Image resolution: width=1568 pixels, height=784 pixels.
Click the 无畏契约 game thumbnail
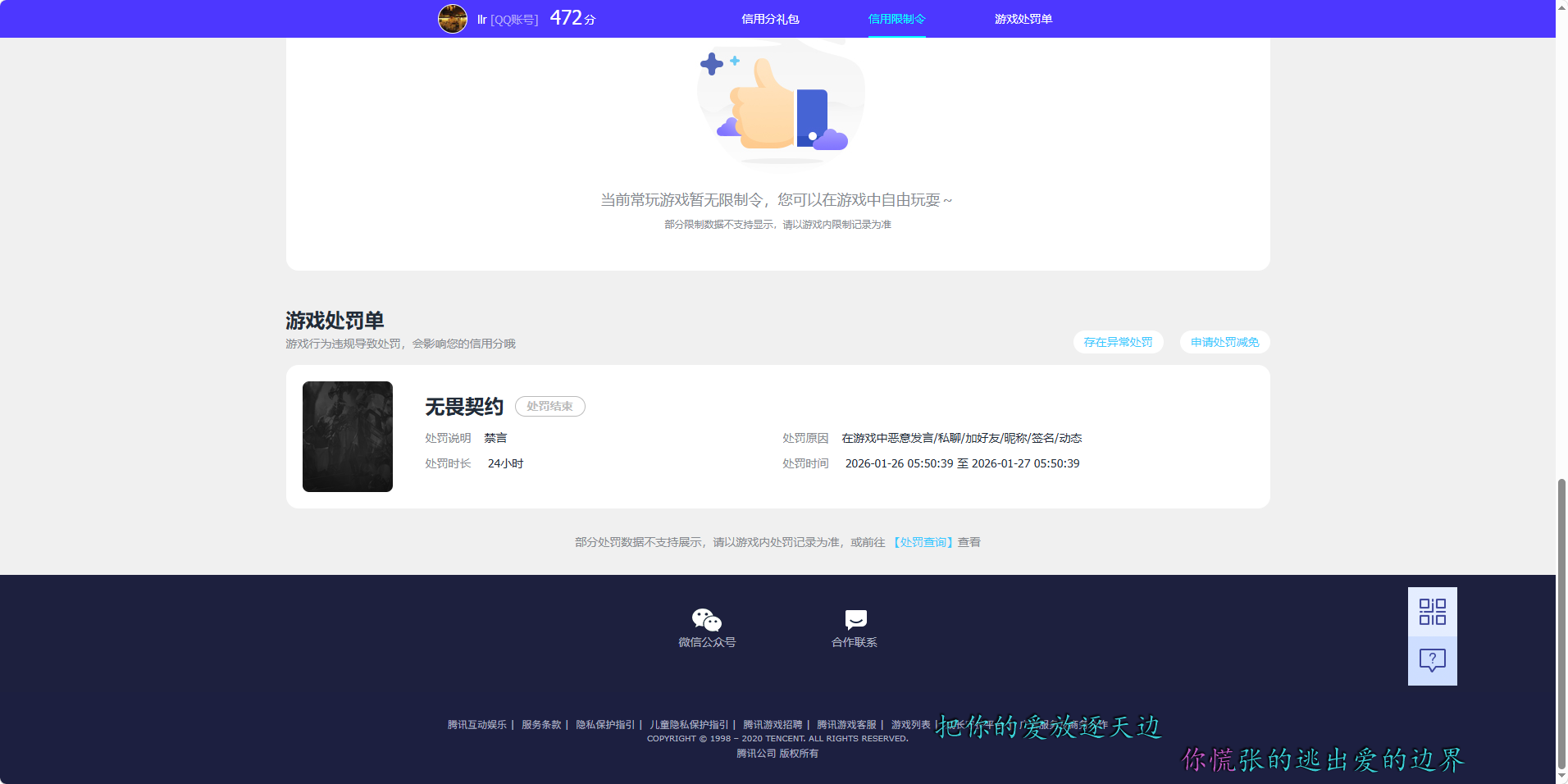tap(347, 436)
